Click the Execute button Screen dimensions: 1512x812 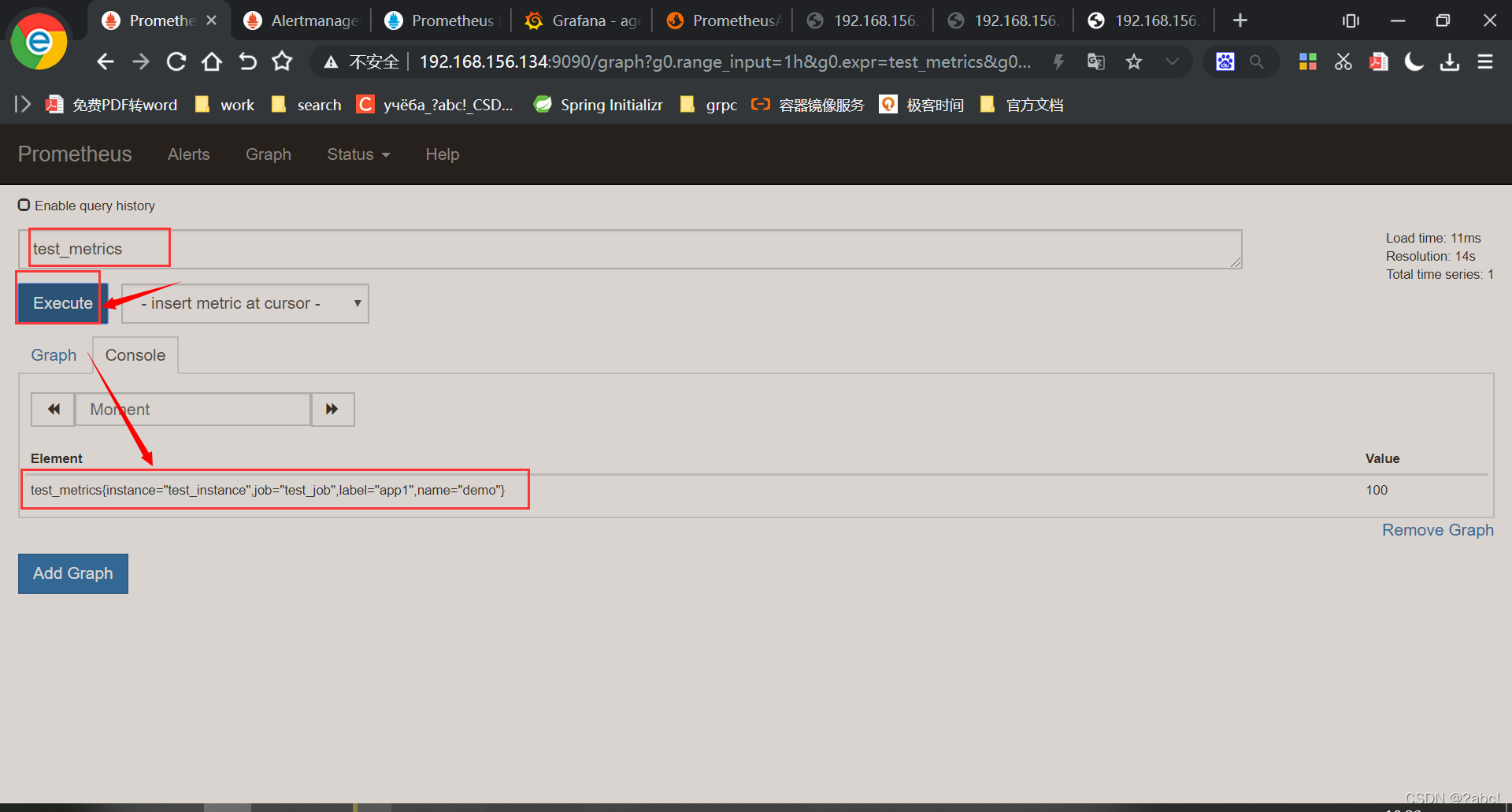point(62,303)
